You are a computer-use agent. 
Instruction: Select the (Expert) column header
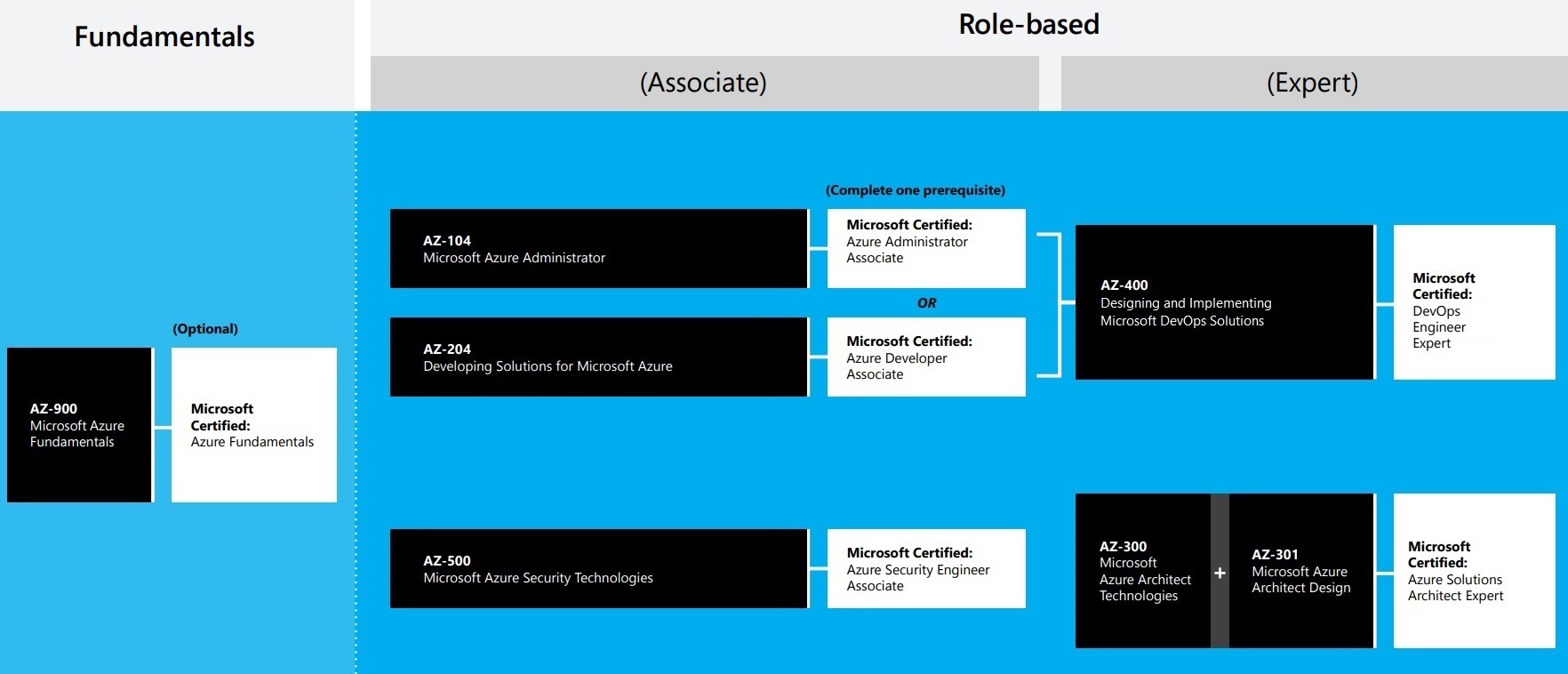coord(1313,84)
